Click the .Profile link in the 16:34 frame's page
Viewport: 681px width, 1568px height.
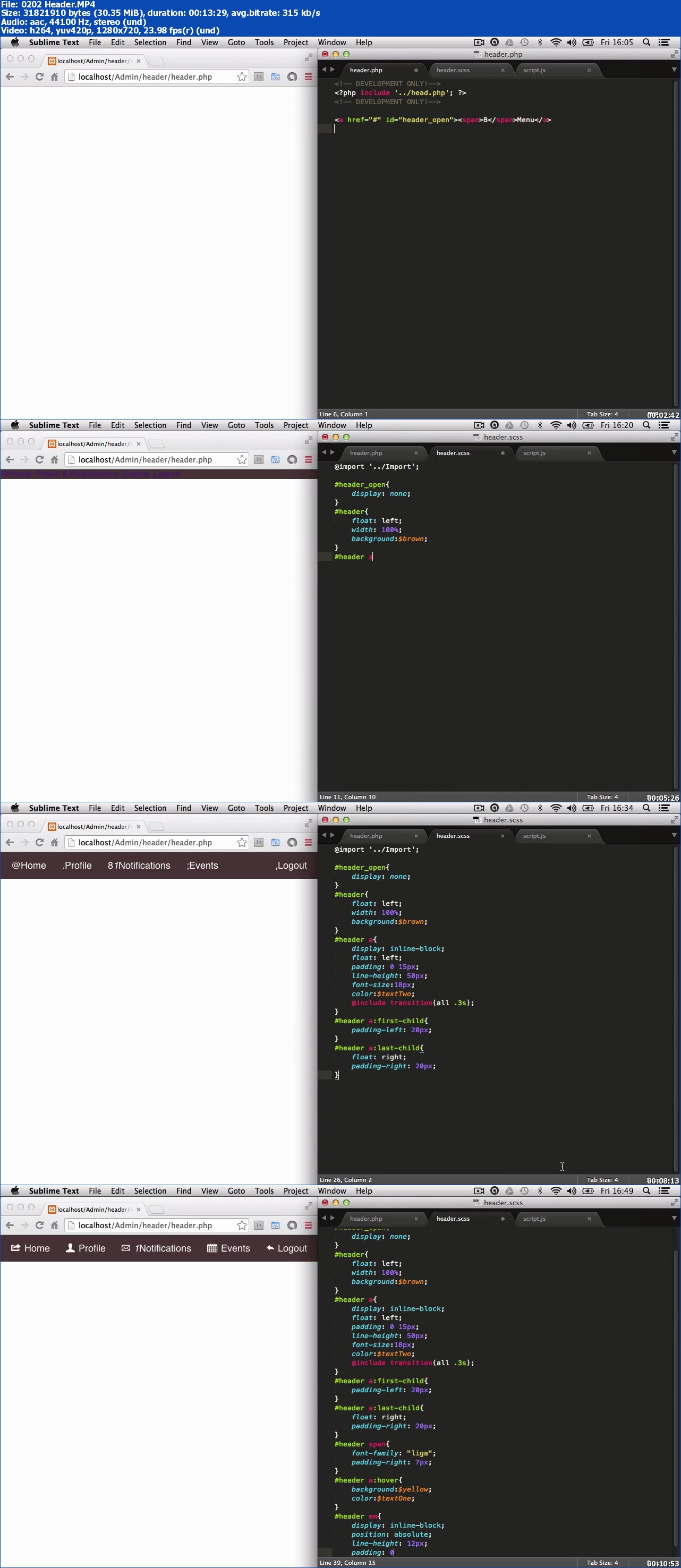76,866
